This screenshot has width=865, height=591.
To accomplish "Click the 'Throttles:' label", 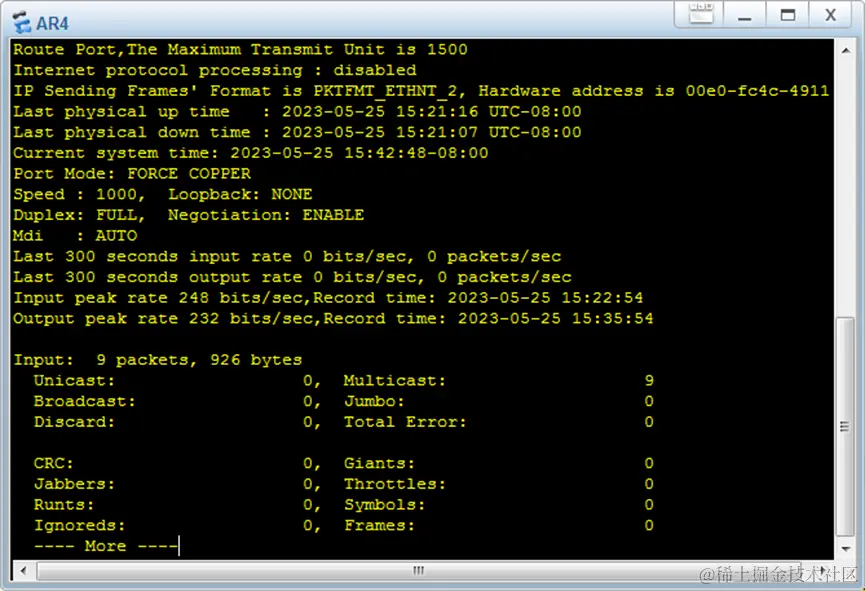I will pos(395,484).
